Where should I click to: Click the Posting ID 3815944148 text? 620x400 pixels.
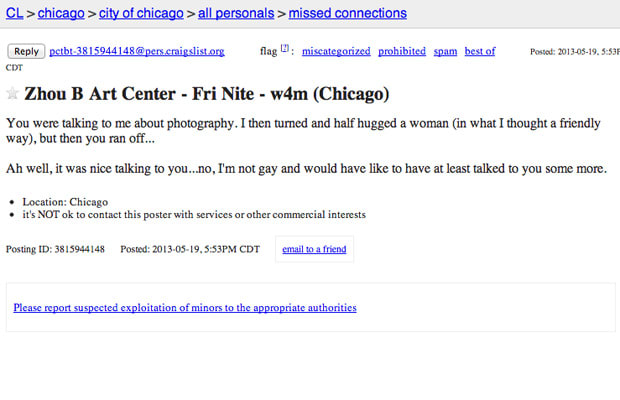click(55, 249)
